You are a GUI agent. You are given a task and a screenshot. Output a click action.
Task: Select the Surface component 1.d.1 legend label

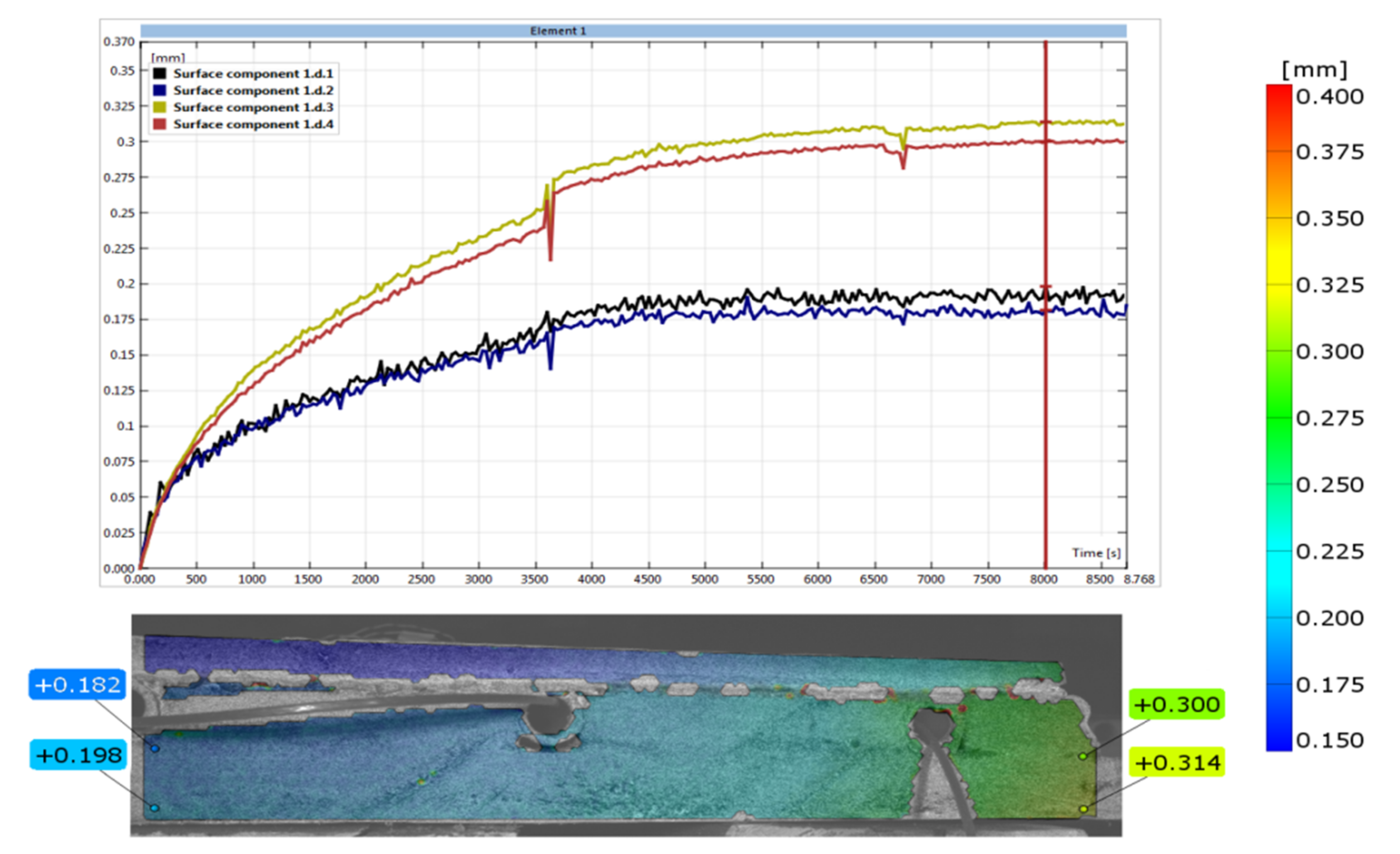[x=253, y=73]
